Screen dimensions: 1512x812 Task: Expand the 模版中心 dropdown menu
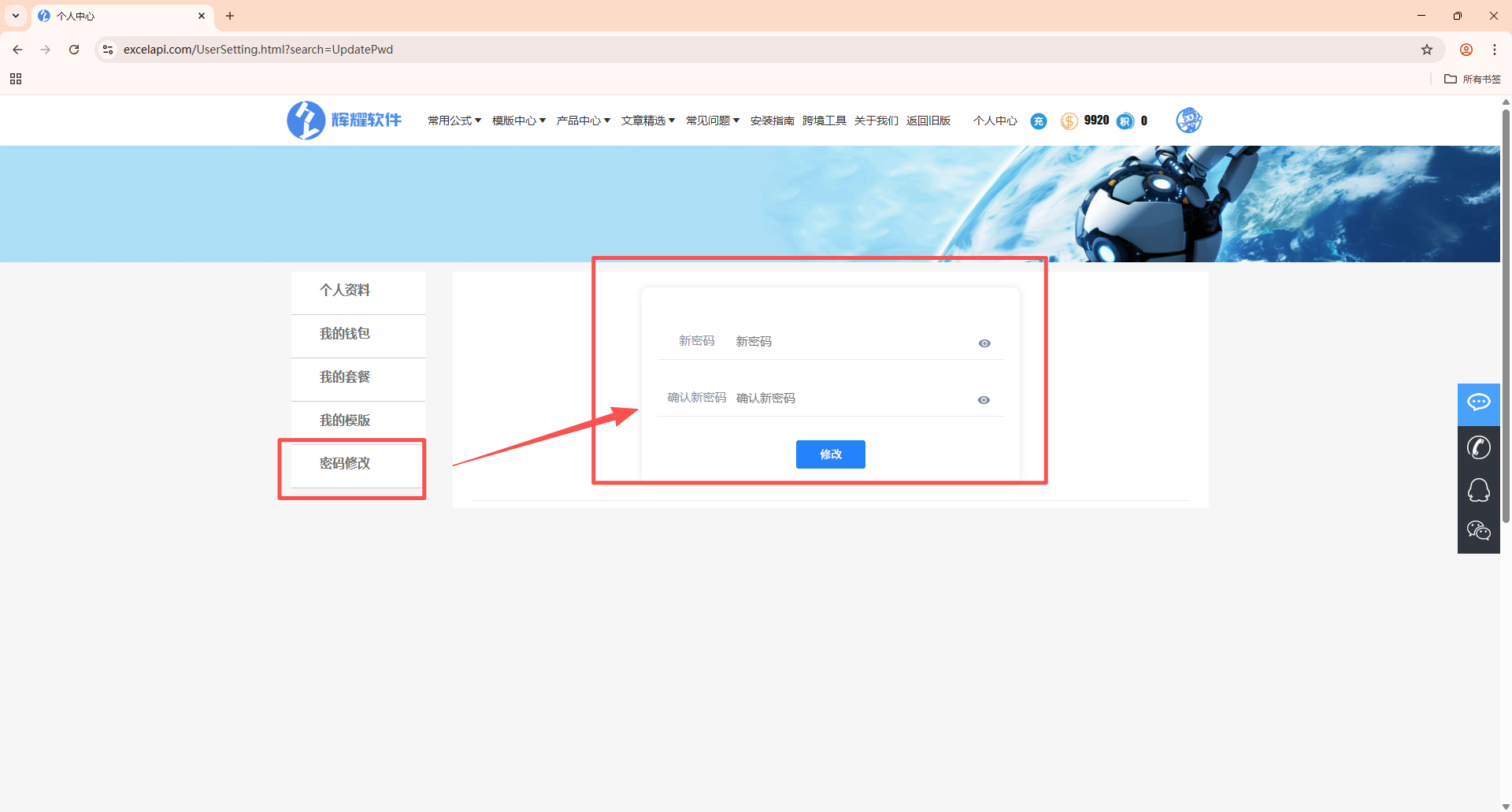pyautogui.click(x=519, y=121)
